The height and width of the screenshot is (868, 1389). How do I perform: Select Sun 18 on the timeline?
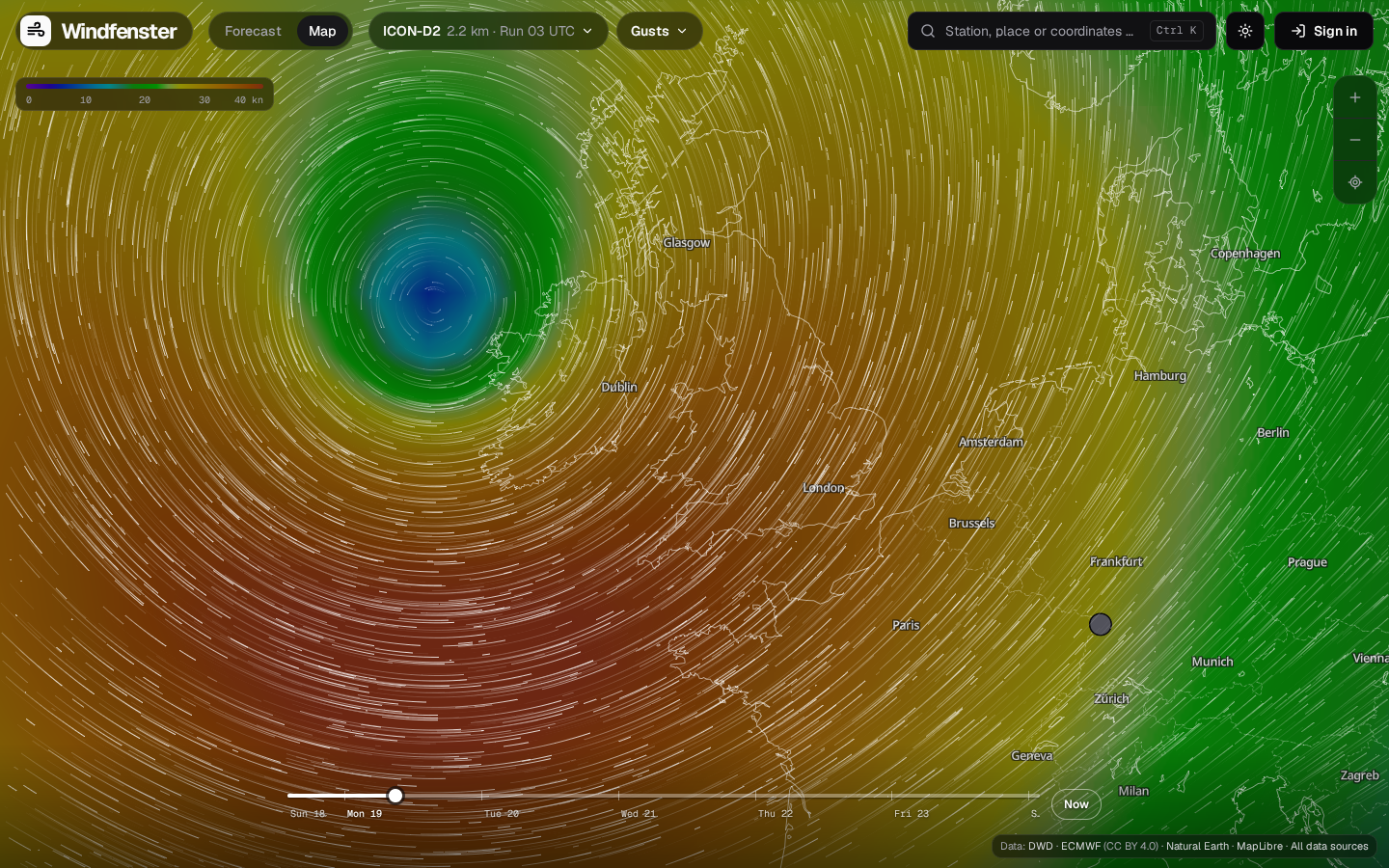[308, 814]
